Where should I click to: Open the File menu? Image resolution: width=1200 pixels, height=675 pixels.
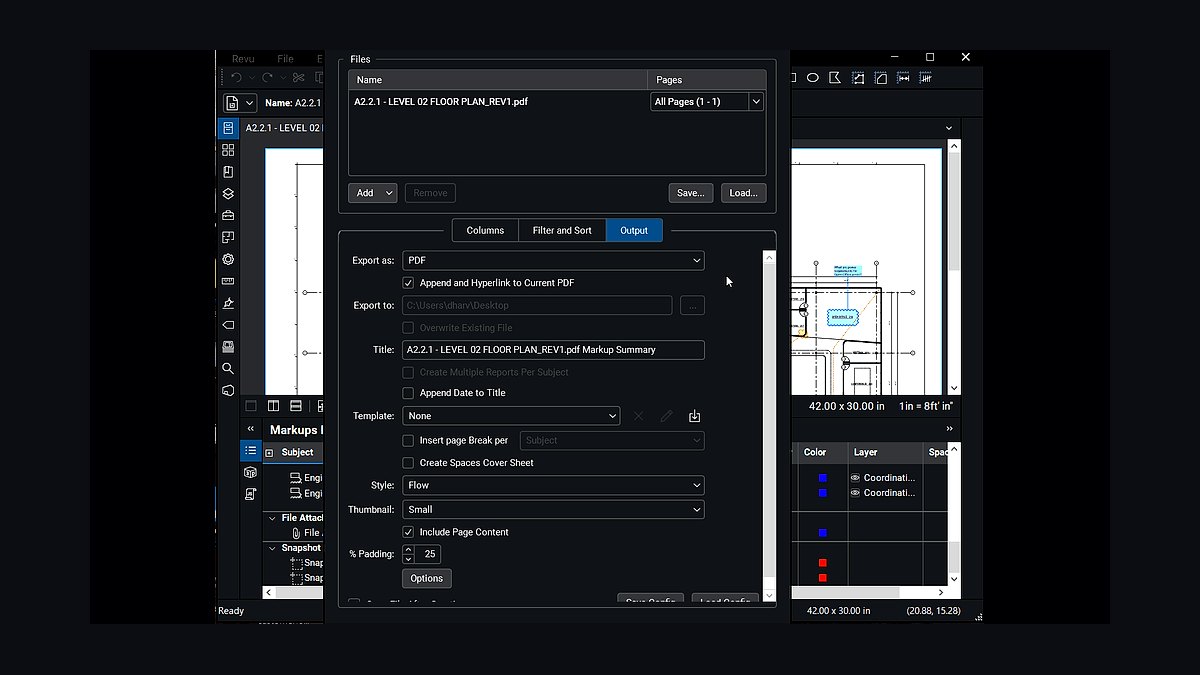pyautogui.click(x=286, y=59)
